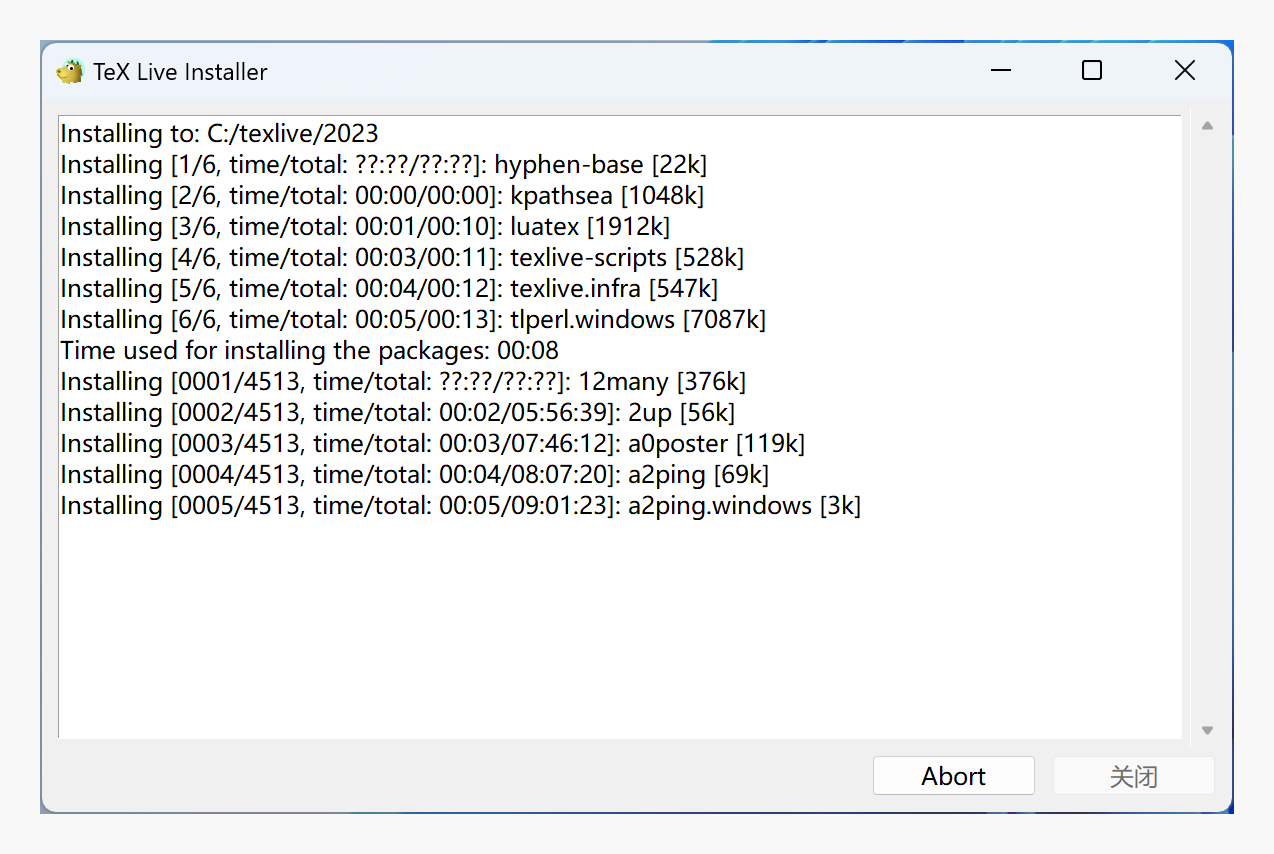1274x854 pixels.
Task: Select the kpathsea [1048k] log line
Action: pyautogui.click(x=382, y=195)
